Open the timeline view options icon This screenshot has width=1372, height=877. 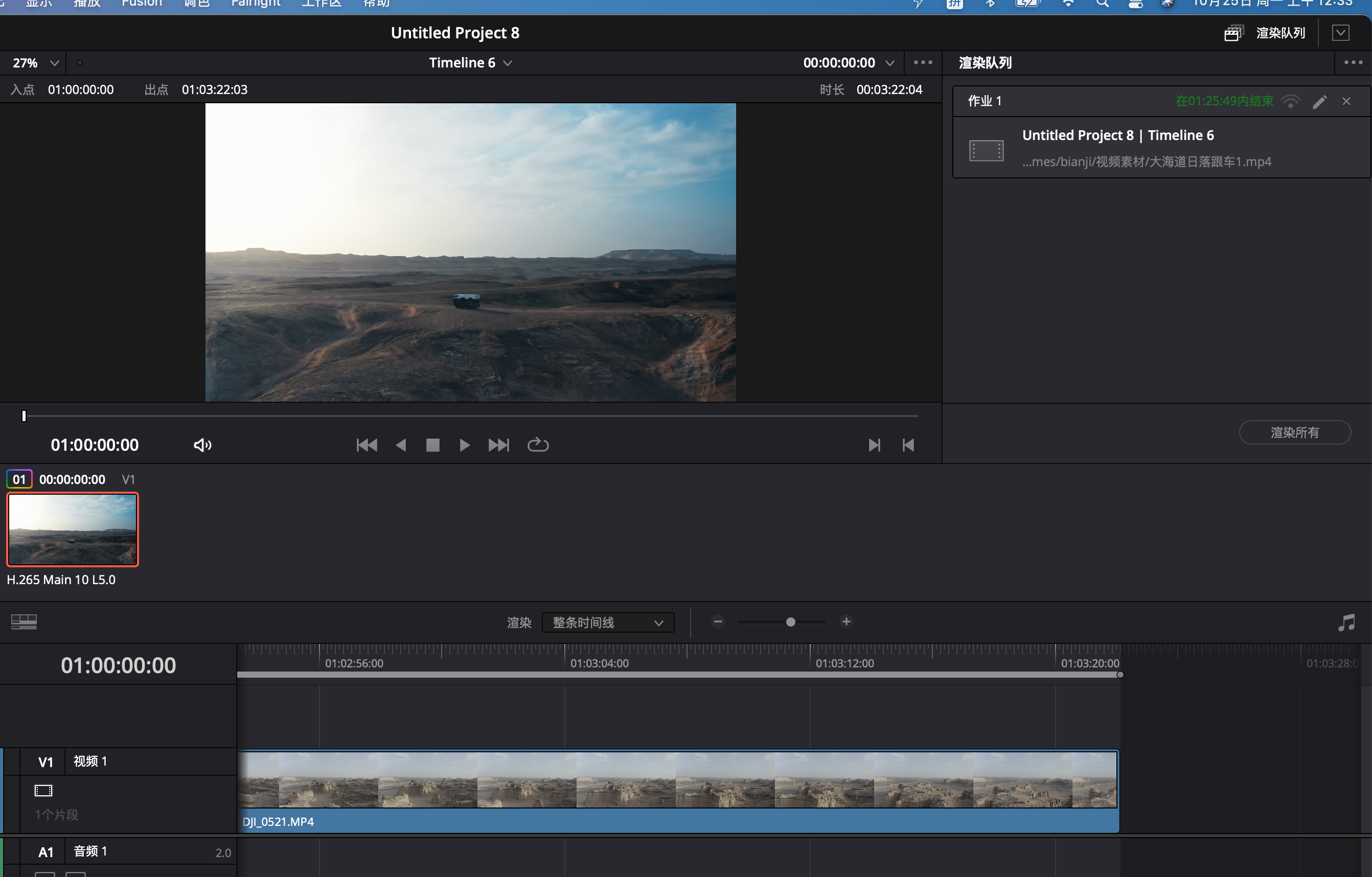(24, 622)
